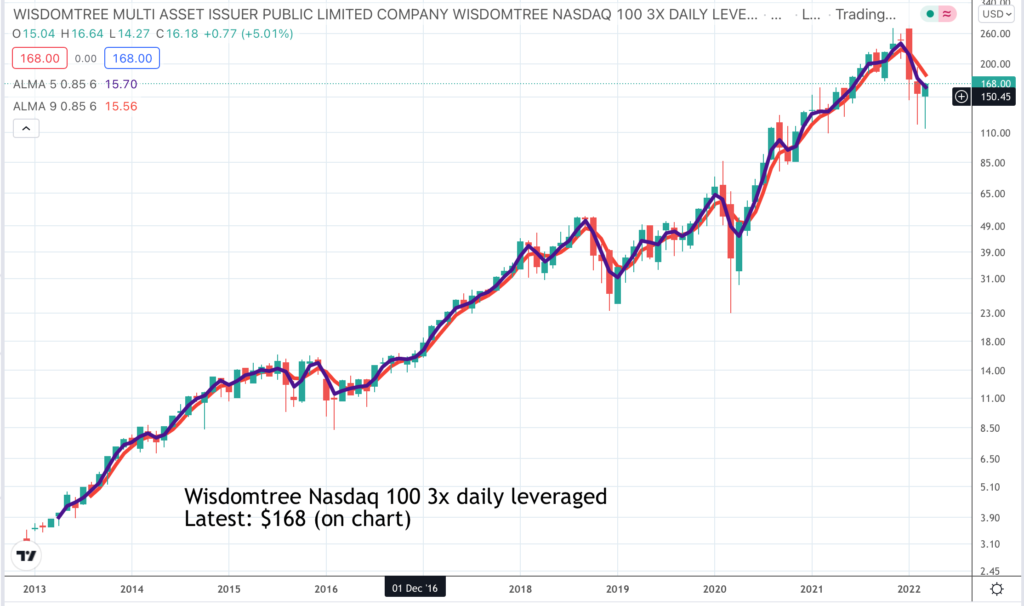
Task: Click the high value H16.64
Action: pyautogui.click(x=82, y=34)
